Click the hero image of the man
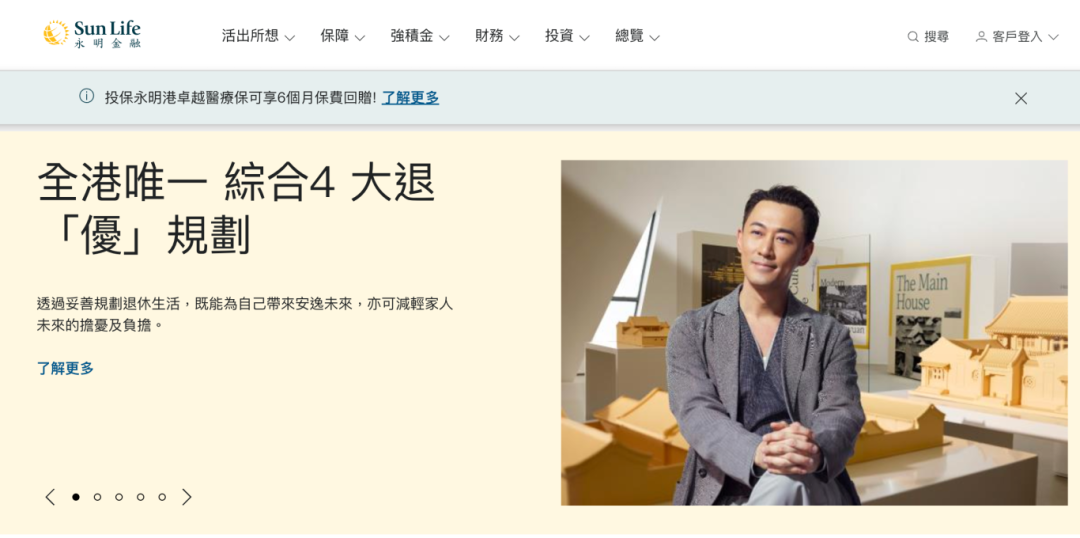This screenshot has height=538, width=1080. tap(814, 333)
